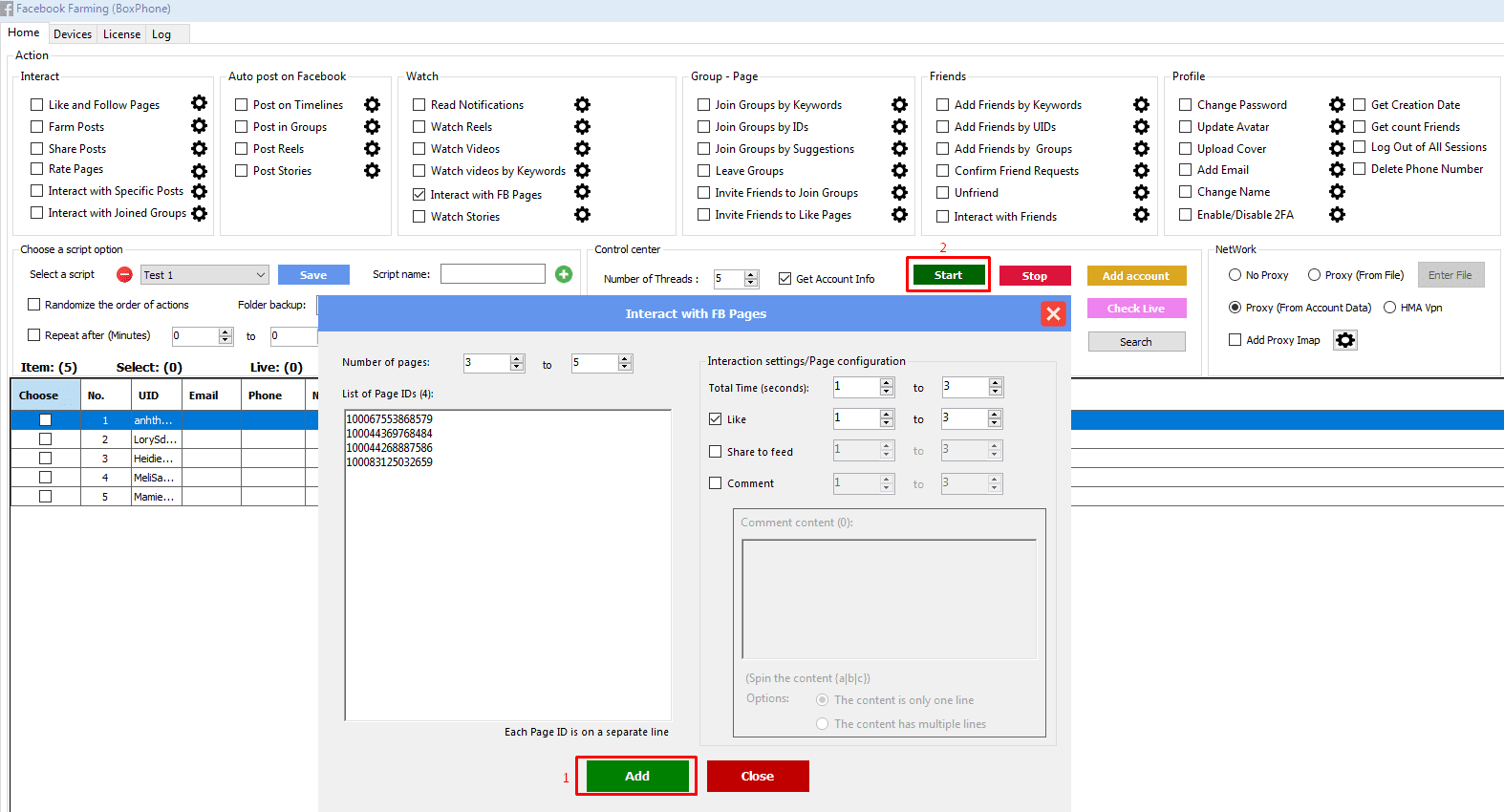Screen dimensions: 1504x812
Task: Enable Like and Follow Pages checkbox
Action: point(37,105)
